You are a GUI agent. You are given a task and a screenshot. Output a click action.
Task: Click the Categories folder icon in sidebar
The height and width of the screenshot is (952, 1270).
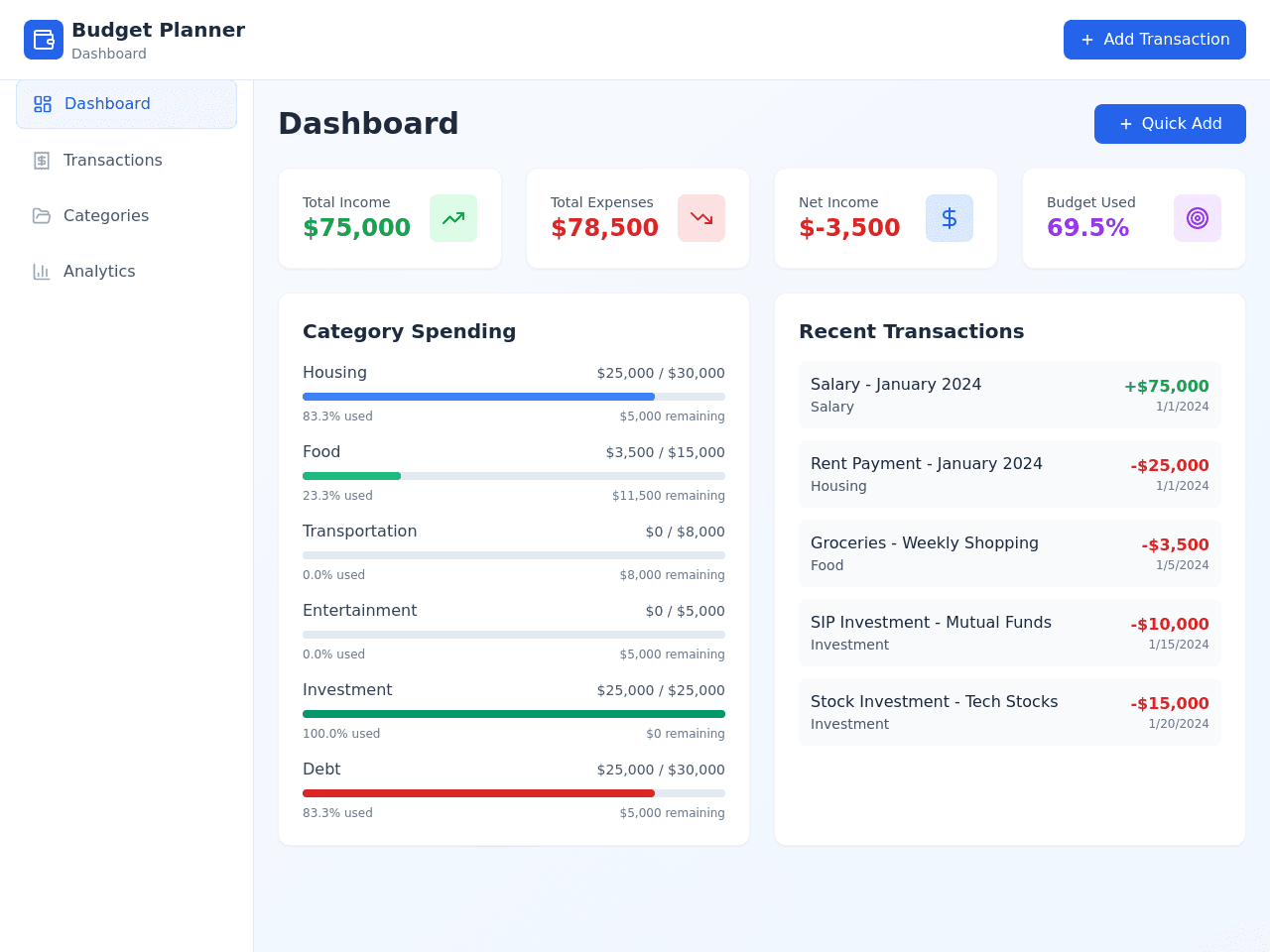42,216
